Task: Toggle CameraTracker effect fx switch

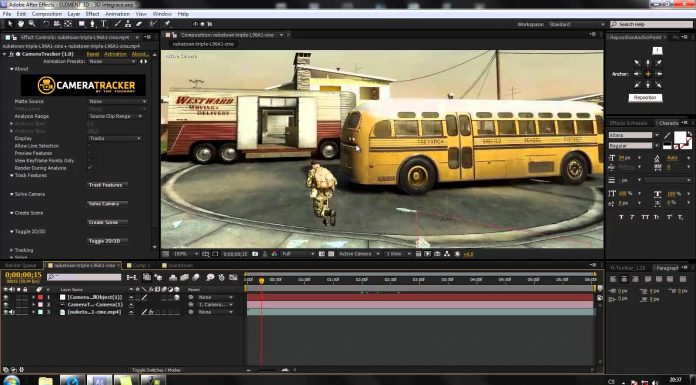Action: click(x=12, y=54)
